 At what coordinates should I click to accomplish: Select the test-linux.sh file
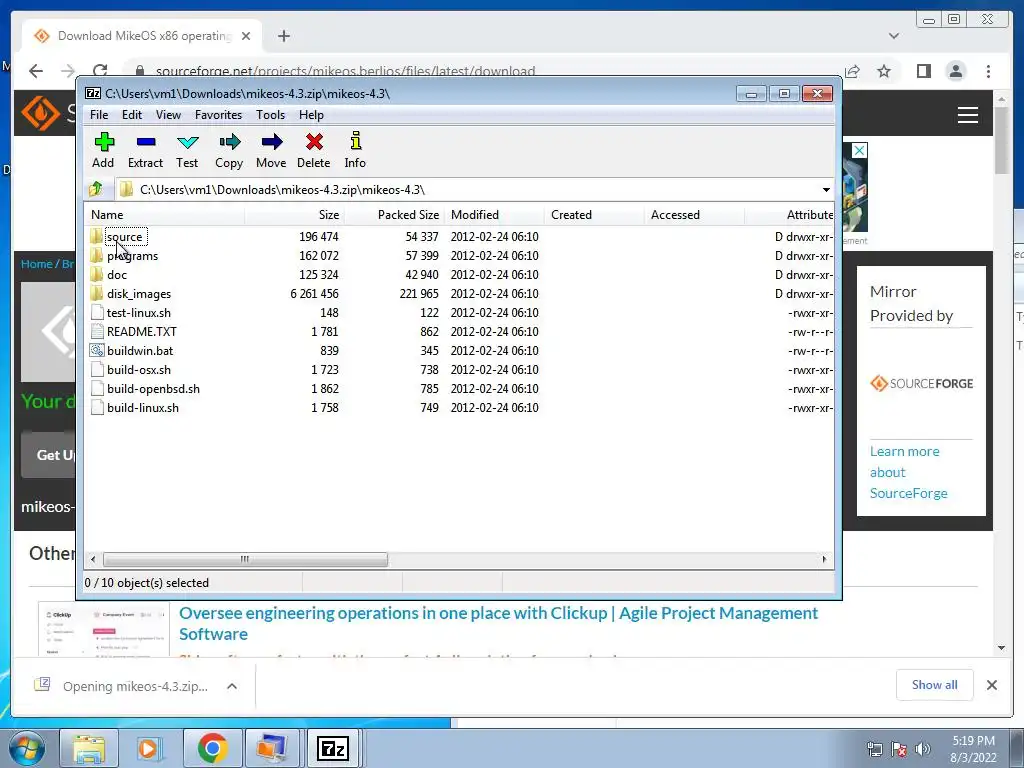pos(138,313)
